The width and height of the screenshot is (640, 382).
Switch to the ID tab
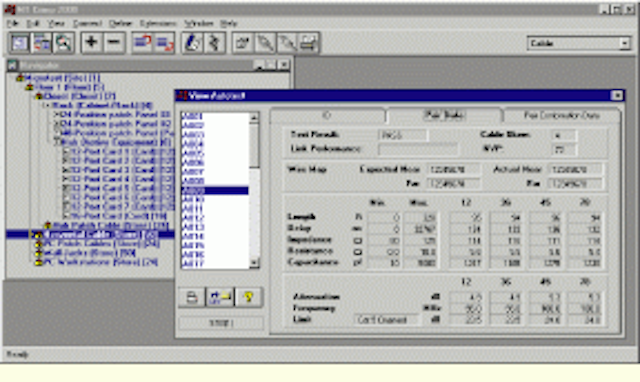(327, 115)
